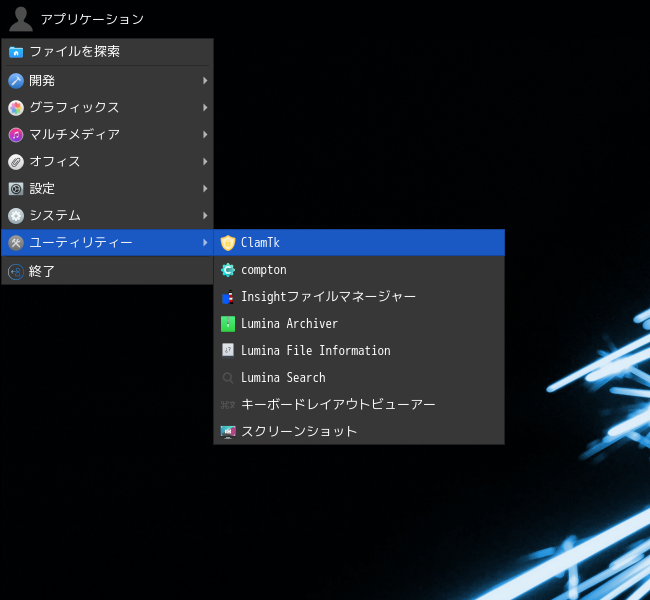
Task: Open the アプリケーション menu label
Action: pos(92,19)
